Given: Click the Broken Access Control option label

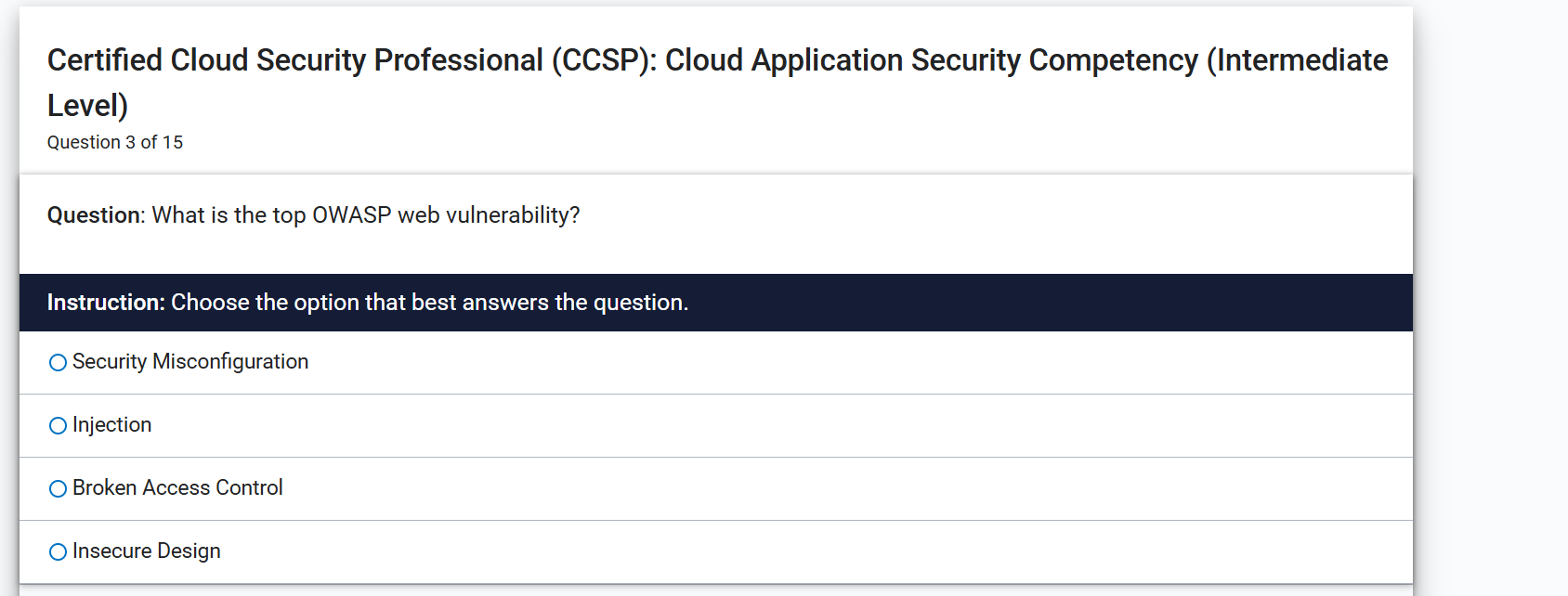Looking at the screenshot, I should pos(176,488).
